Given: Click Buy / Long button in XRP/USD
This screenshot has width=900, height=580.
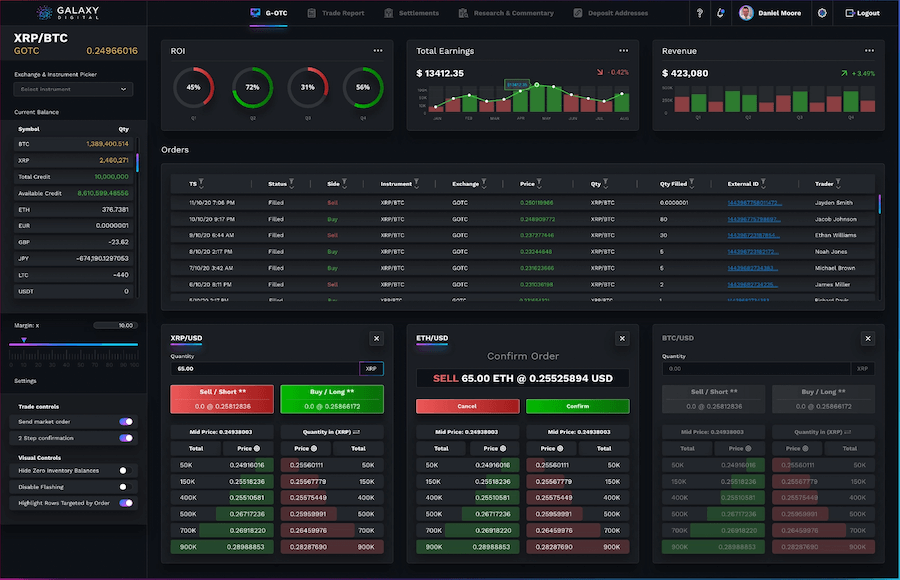Looking at the screenshot, I should [x=332, y=399].
